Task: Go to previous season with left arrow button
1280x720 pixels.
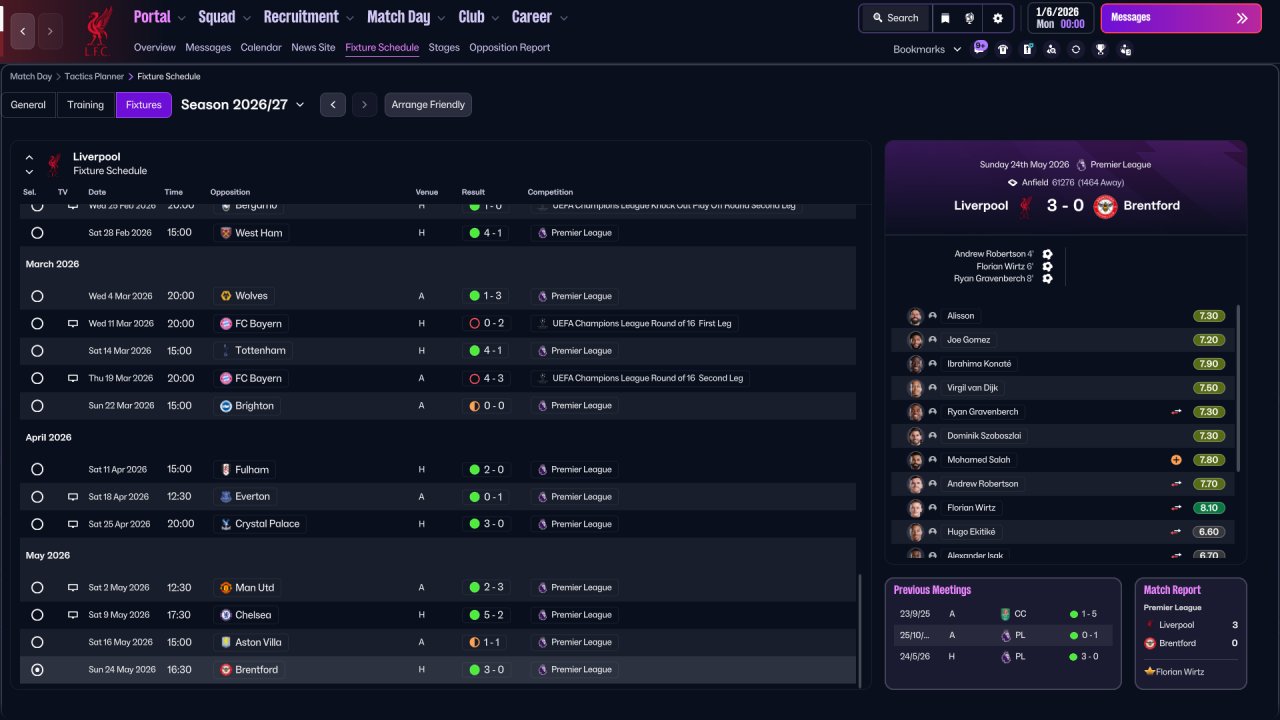Action: 333,105
